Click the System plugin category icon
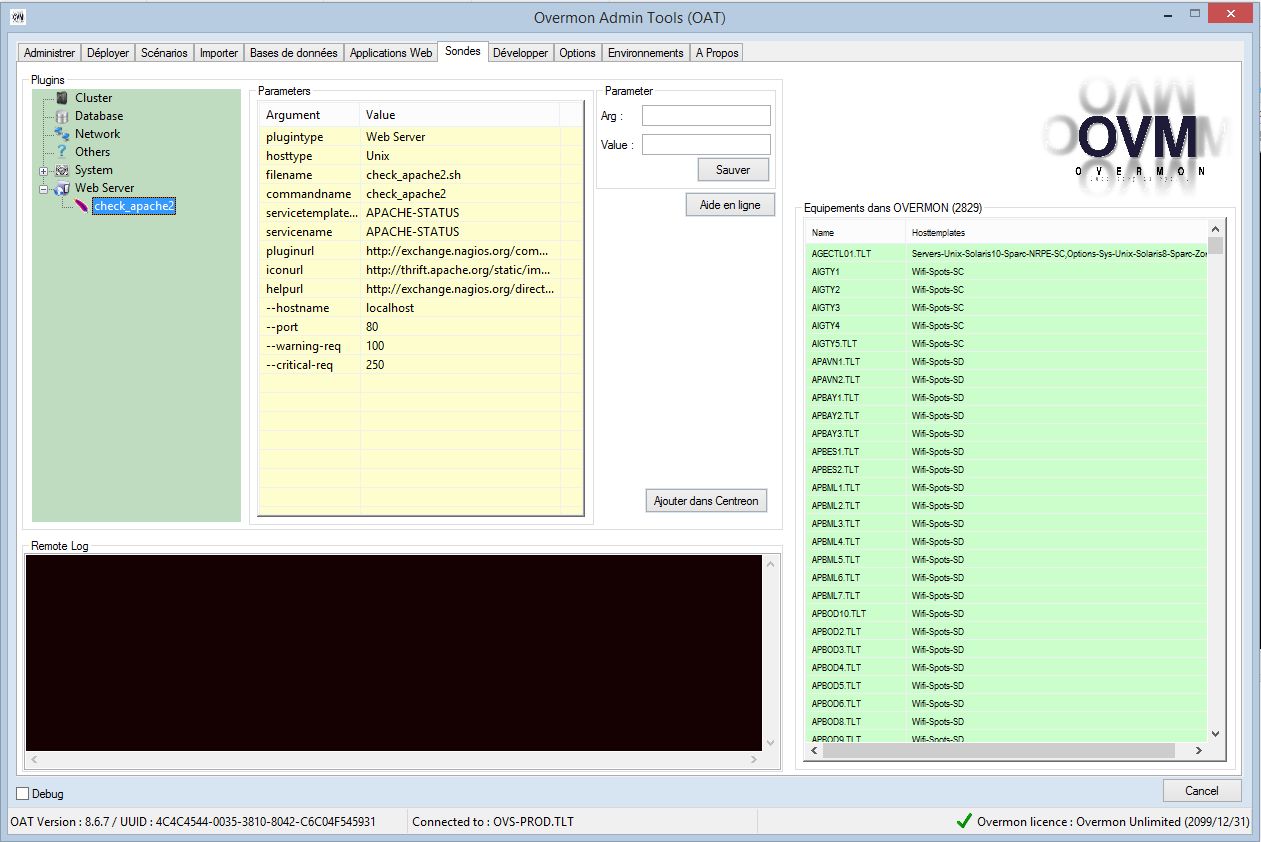 coord(62,170)
